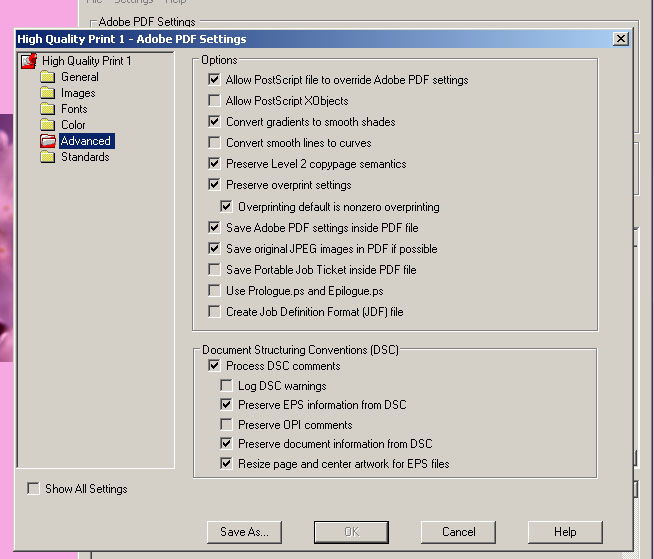Viewport: 654px width, 559px height.
Task: Cancel the Adobe PDF Settings dialog
Action: click(458, 532)
